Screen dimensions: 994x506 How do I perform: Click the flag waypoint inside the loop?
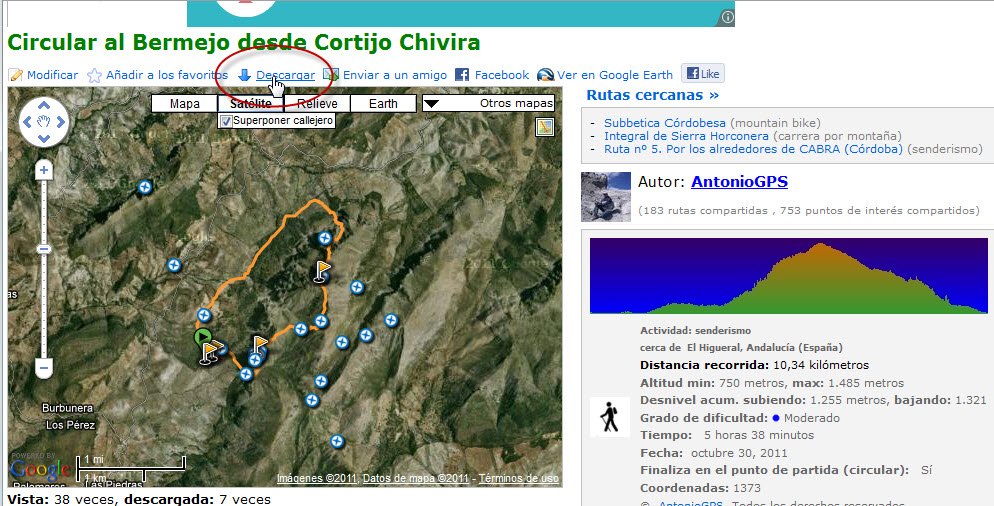(x=323, y=271)
